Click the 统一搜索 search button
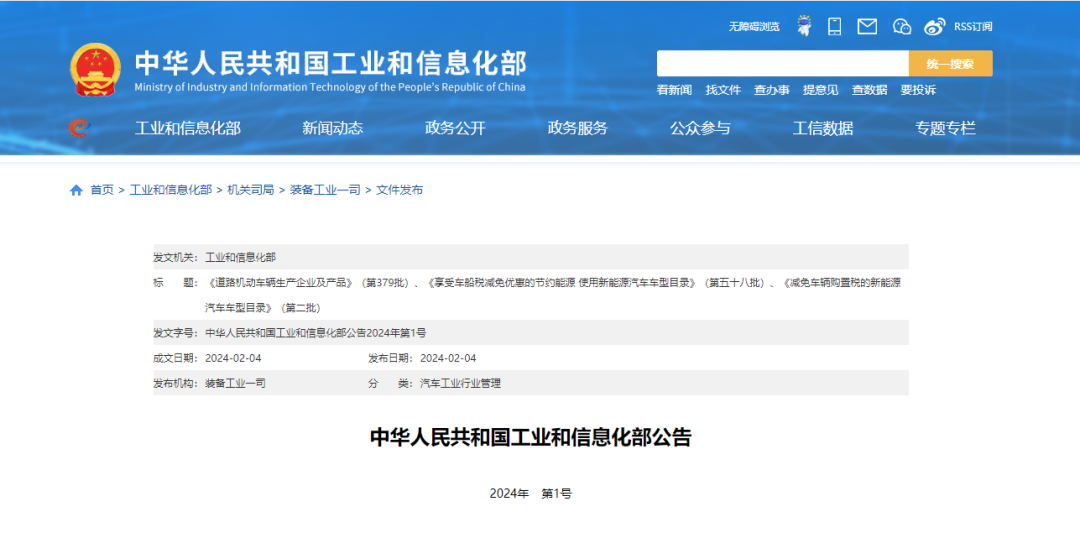This screenshot has width=1080, height=538. click(951, 63)
